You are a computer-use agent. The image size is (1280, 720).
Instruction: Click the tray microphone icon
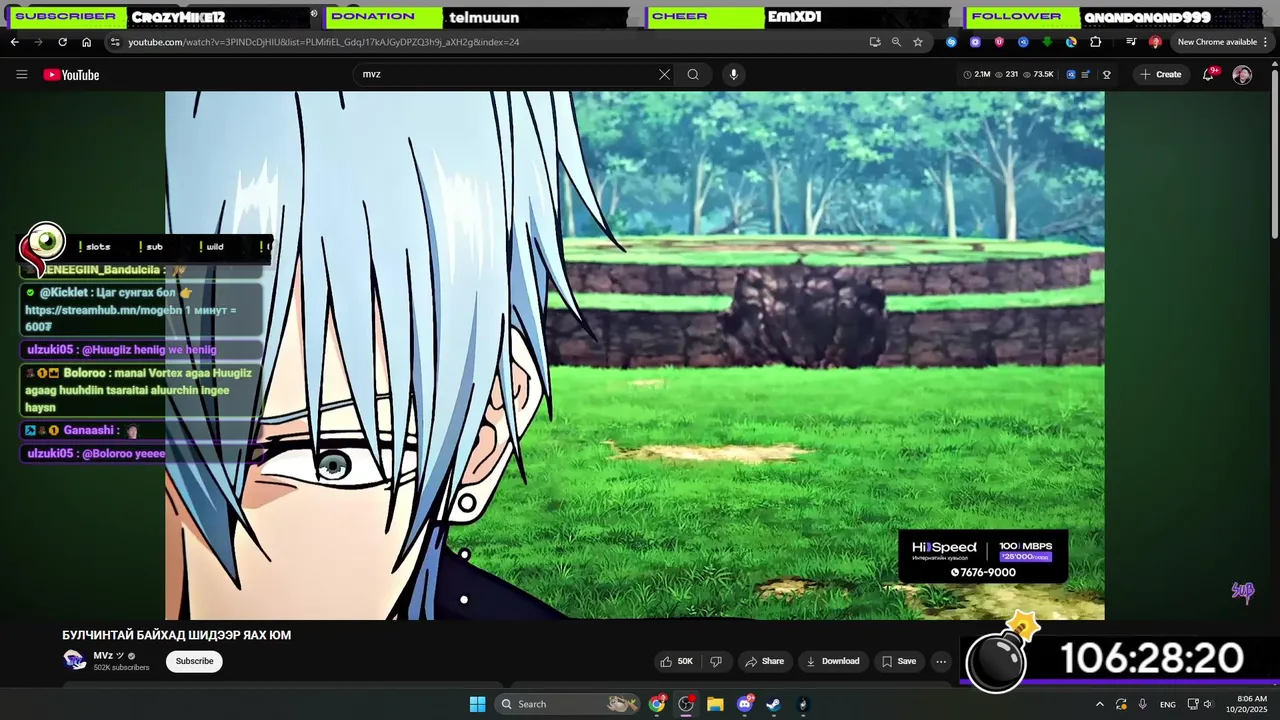[1142, 704]
